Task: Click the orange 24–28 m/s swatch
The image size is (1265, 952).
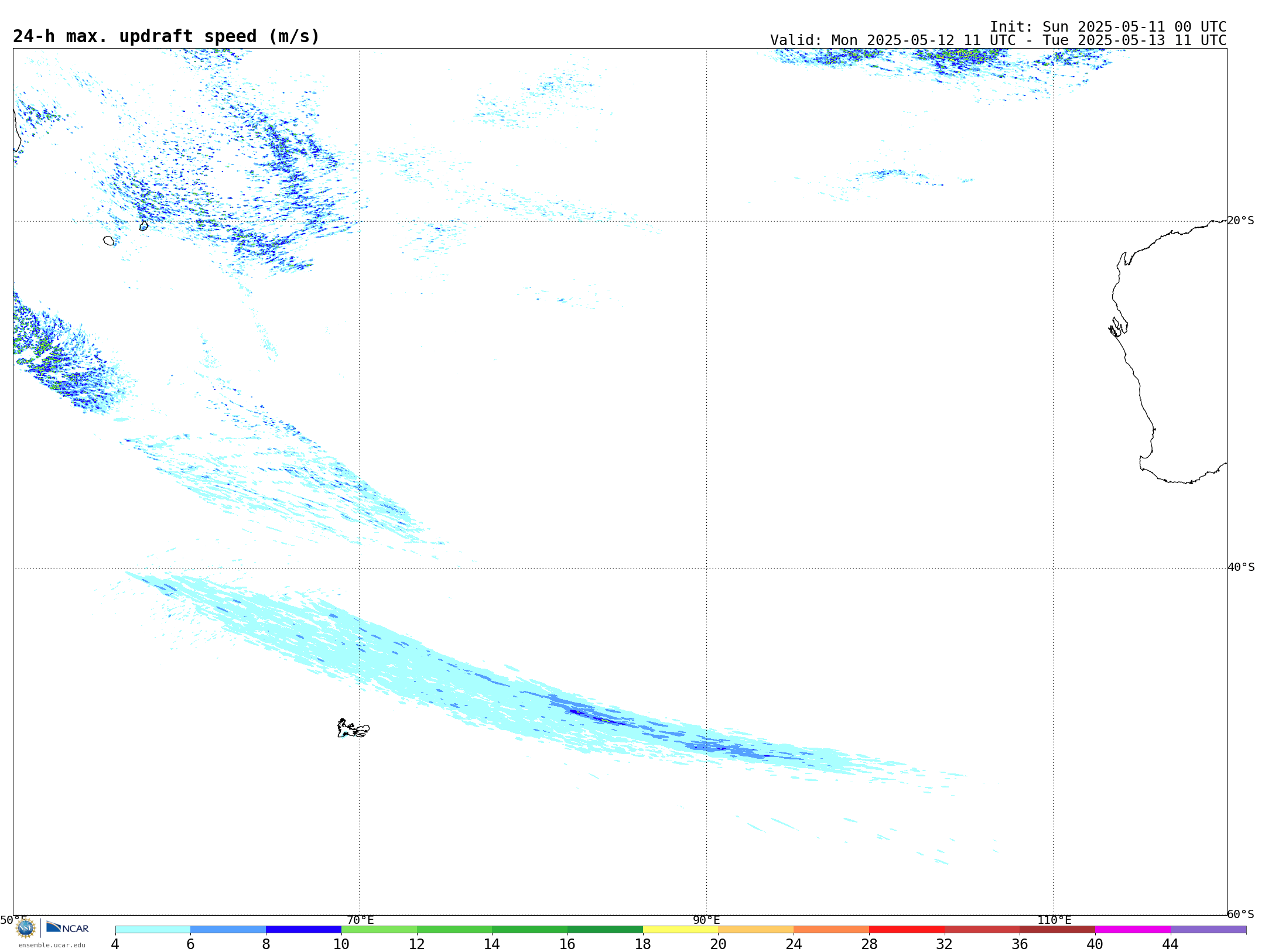Action: [832, 930]
